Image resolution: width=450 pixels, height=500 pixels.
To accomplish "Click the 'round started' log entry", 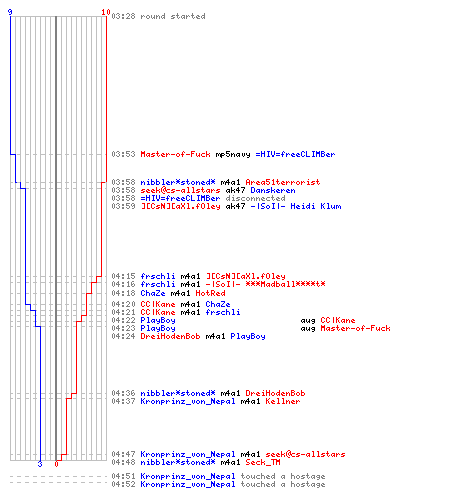I will (173, 16).
